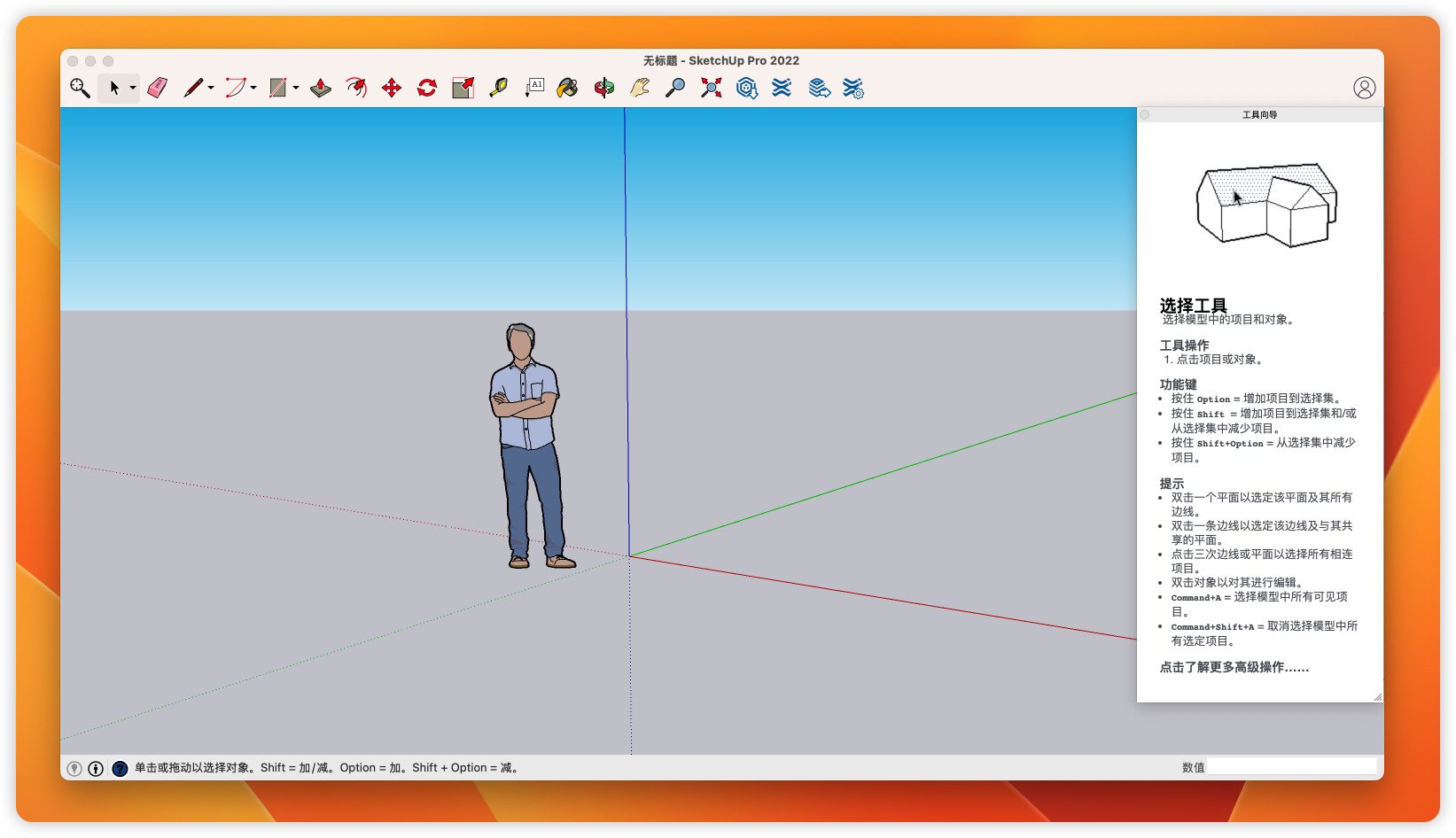Toggle the geo-location indicator in status bar
This screenshot has width=1456, height=838.
[74, 769]
